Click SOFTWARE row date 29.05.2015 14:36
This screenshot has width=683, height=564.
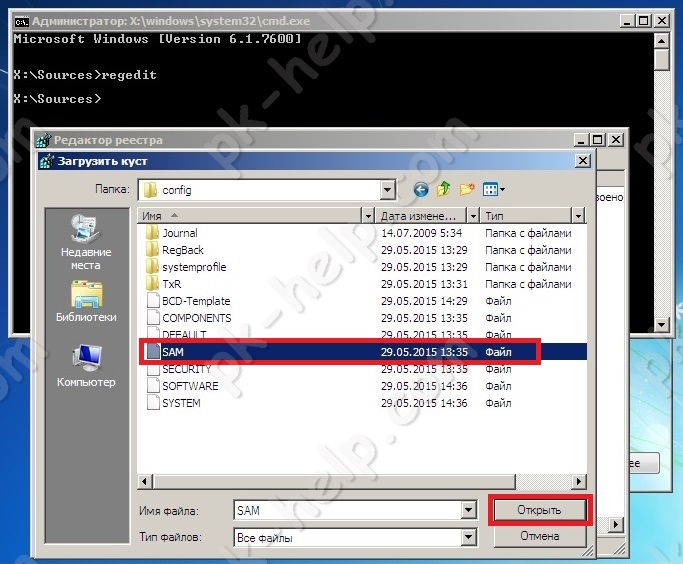(424, 386)
